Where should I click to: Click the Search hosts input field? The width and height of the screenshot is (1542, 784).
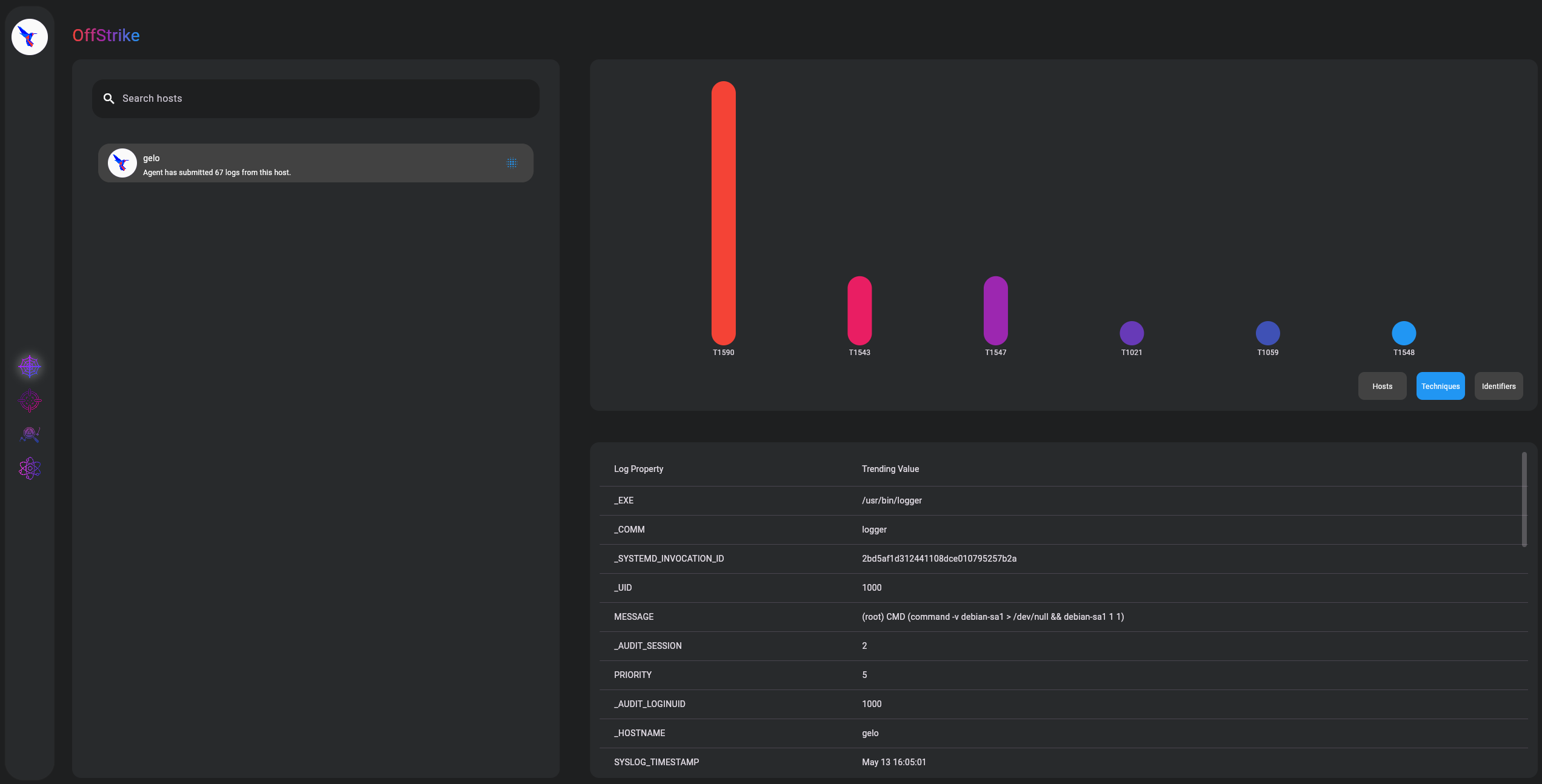point(316,99)
